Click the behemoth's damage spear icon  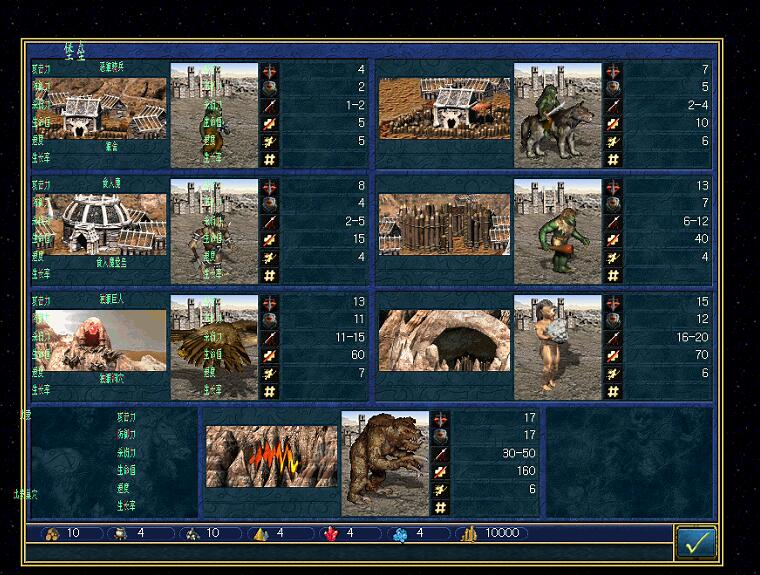(440, 454)
